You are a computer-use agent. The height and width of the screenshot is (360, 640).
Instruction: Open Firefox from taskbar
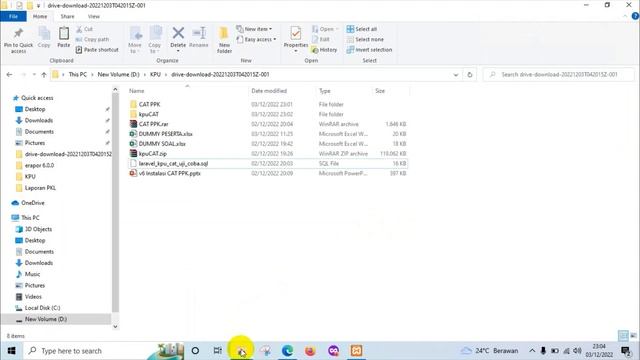(x=310, y=351)
